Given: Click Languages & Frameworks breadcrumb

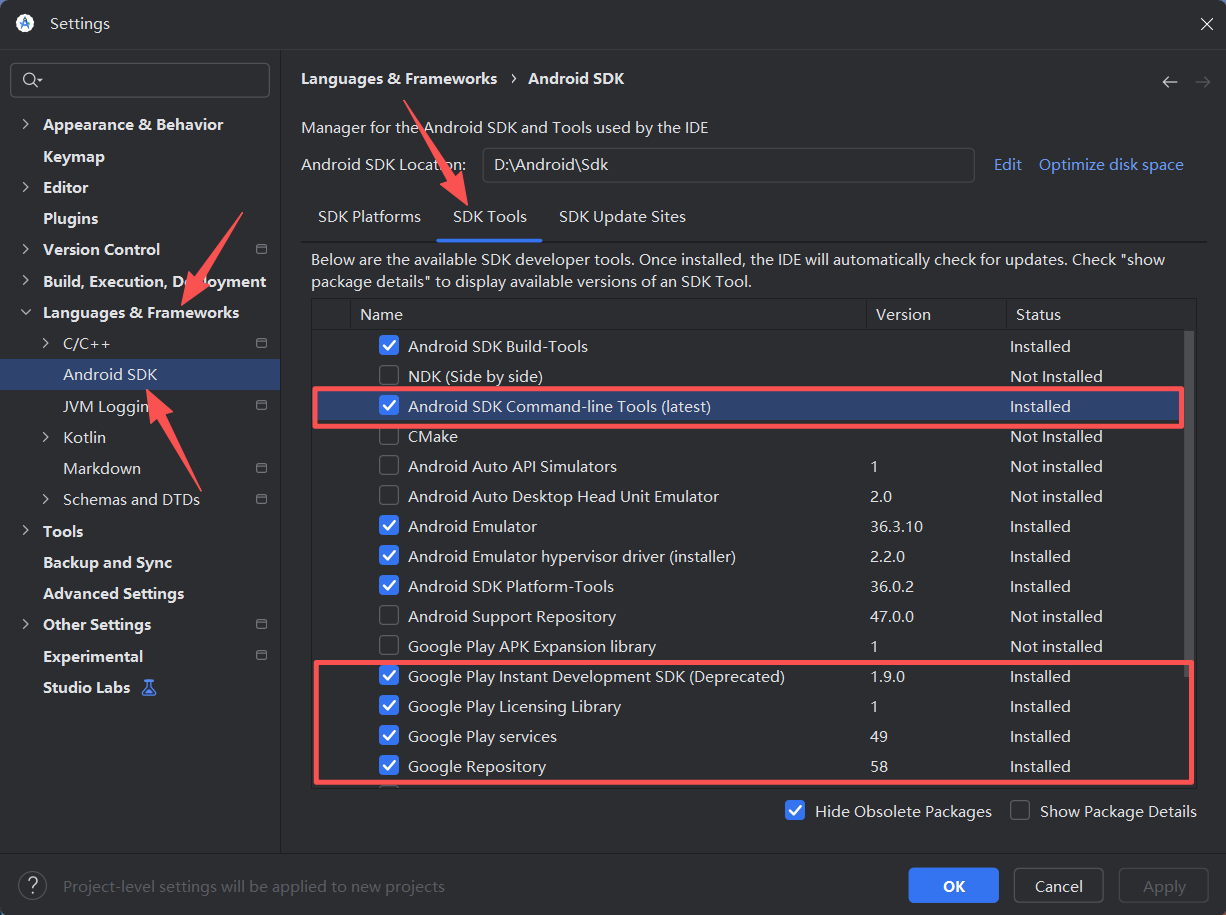Looking at the screenshot, I should coord(399,78).
